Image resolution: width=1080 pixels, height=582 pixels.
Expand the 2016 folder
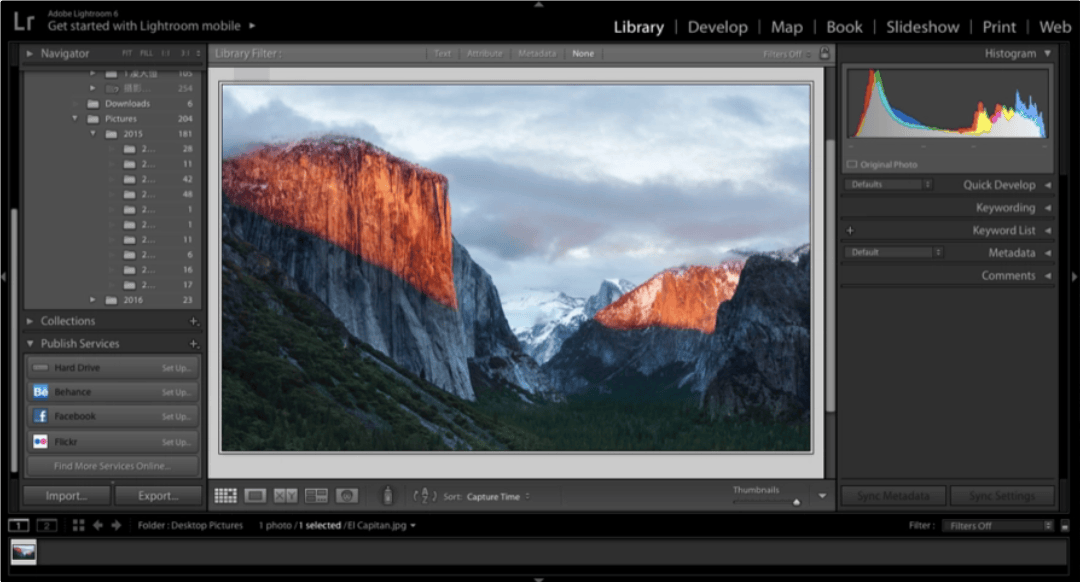(x=93, y=300)
